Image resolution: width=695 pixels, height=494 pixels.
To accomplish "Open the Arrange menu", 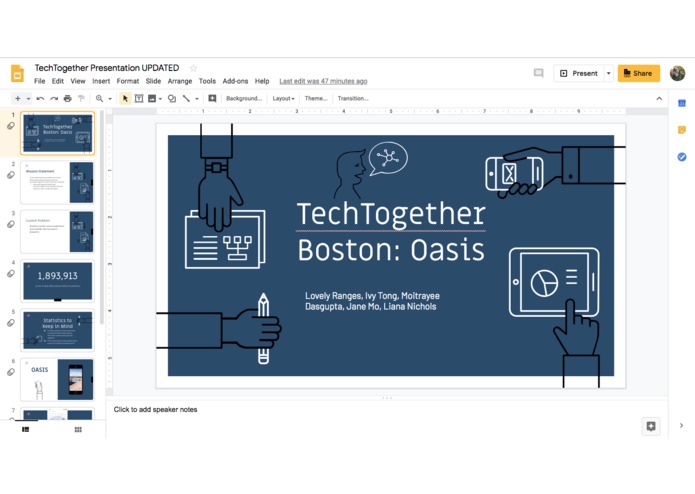I will (x=180, y=81).
